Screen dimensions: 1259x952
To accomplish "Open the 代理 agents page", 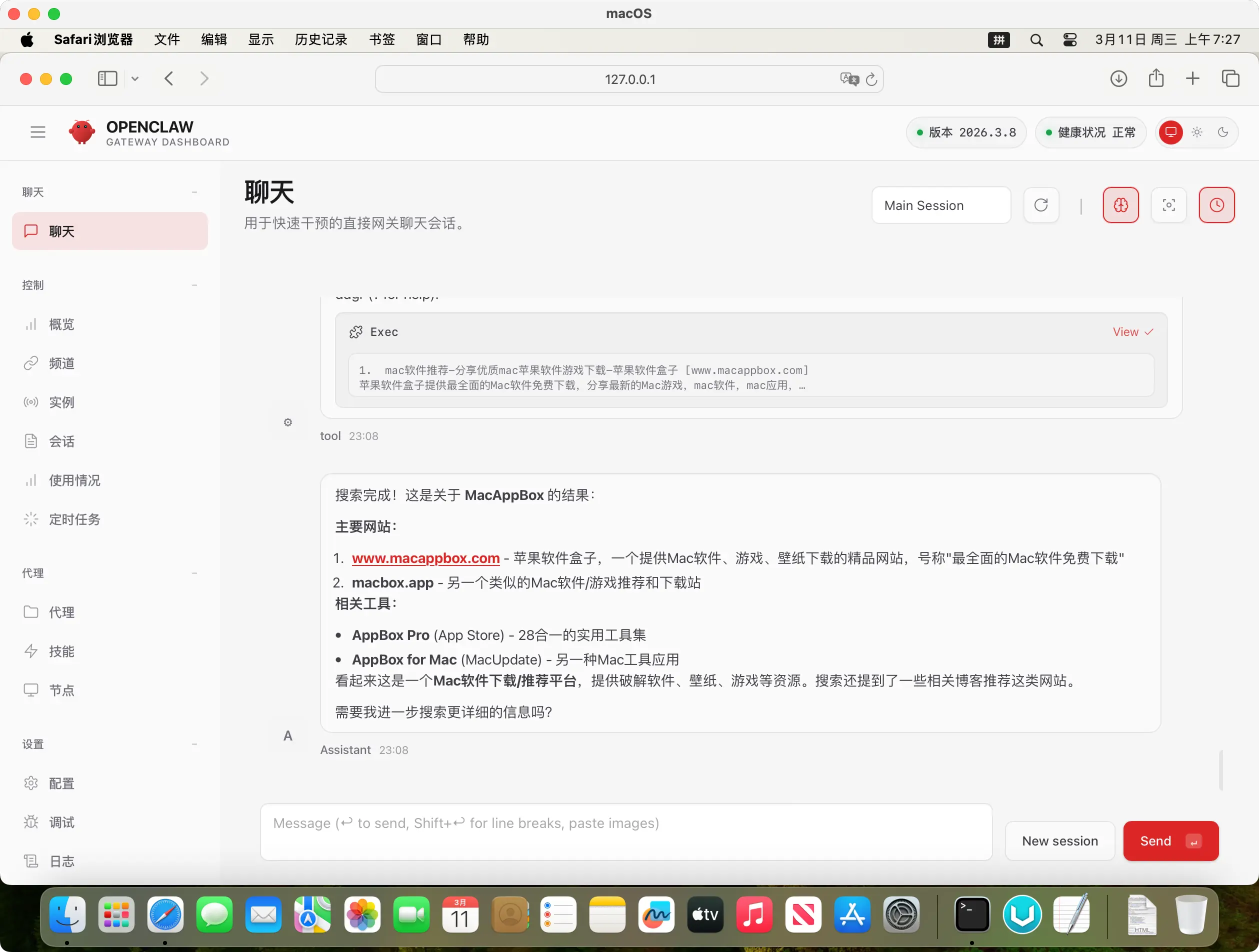I will 110,612.
